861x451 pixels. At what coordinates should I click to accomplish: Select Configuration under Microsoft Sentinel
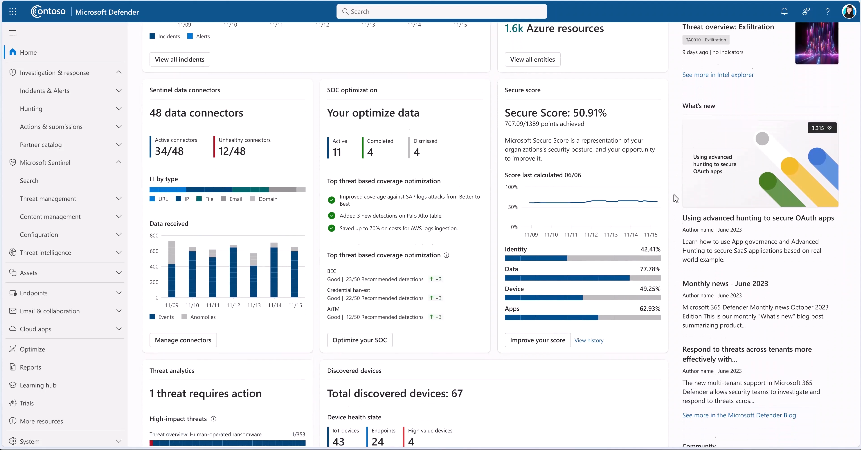pyautogui.click(x=38, y=235)
